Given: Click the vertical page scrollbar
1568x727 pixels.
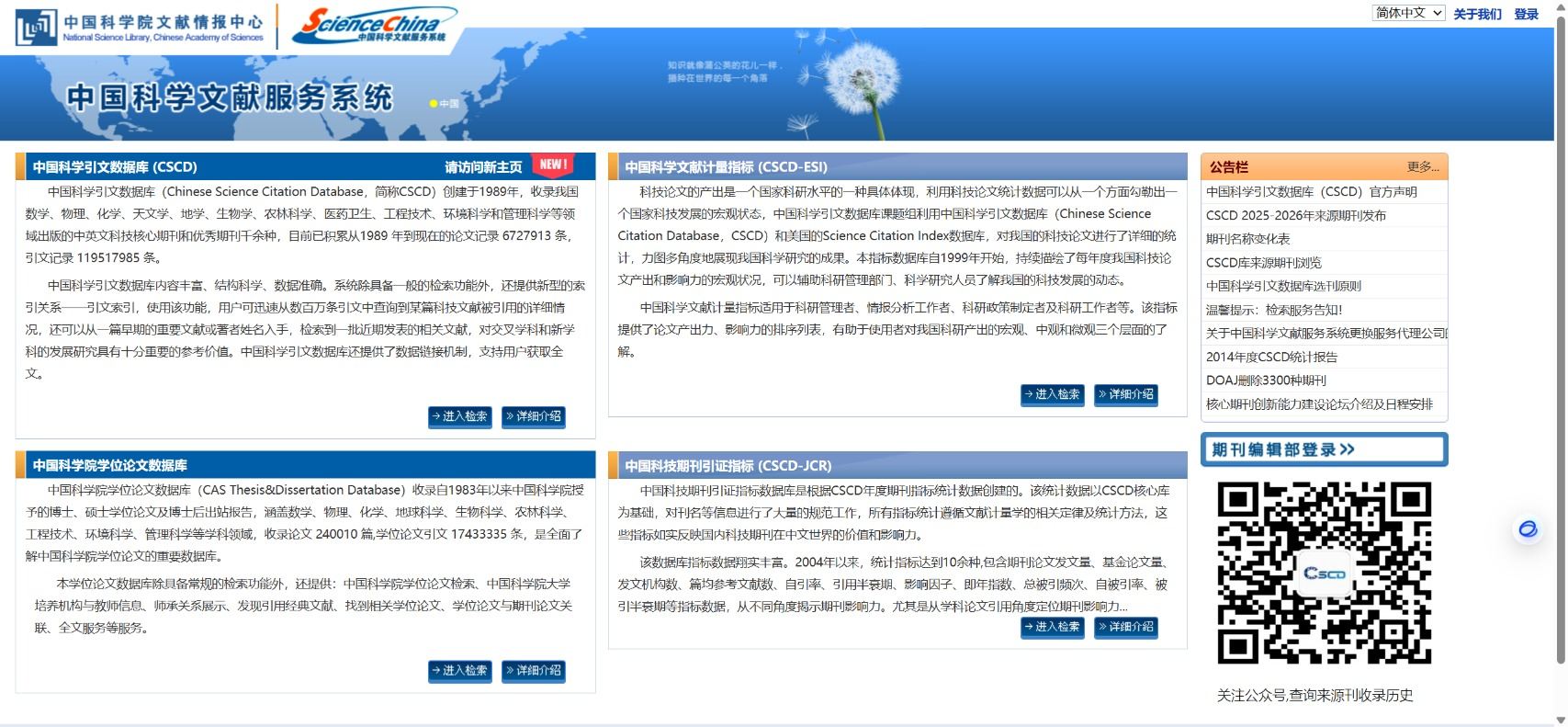Looking at the screenshot, I should [1560, 339].
